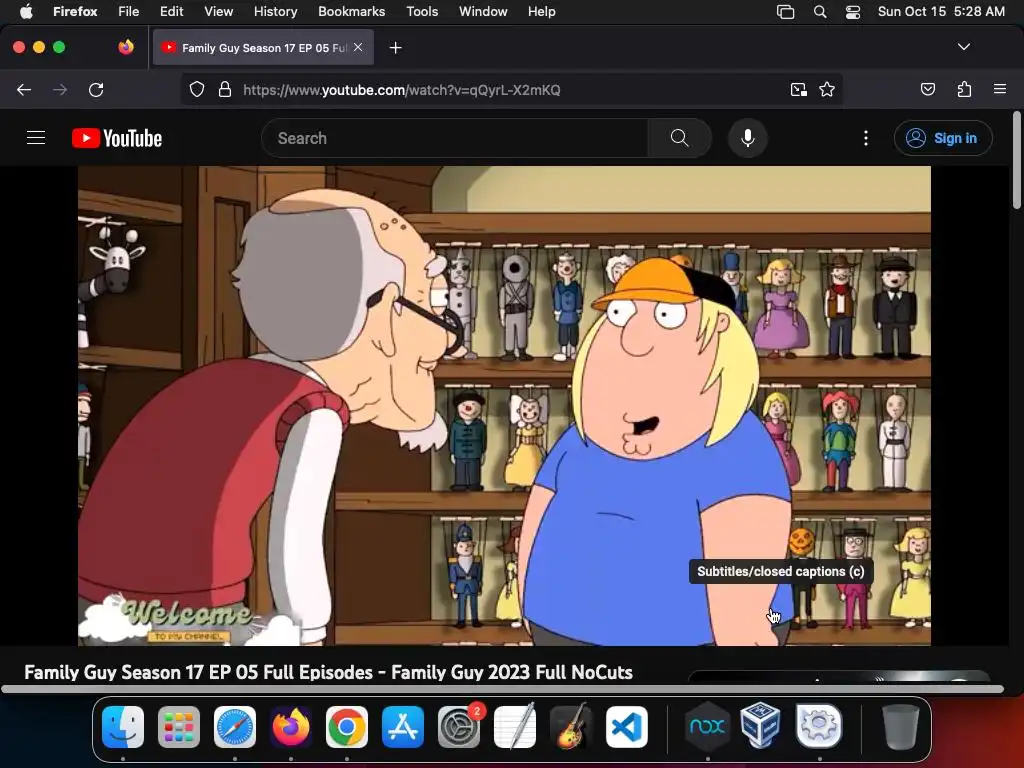Open Finder from the Dock
Viewport: 1024px width, 768px height.
(123, 726)
